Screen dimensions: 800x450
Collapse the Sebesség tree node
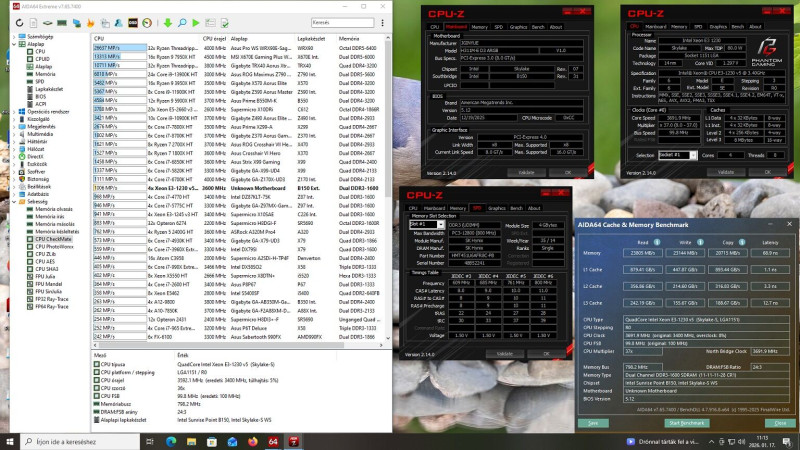(14, 202)
